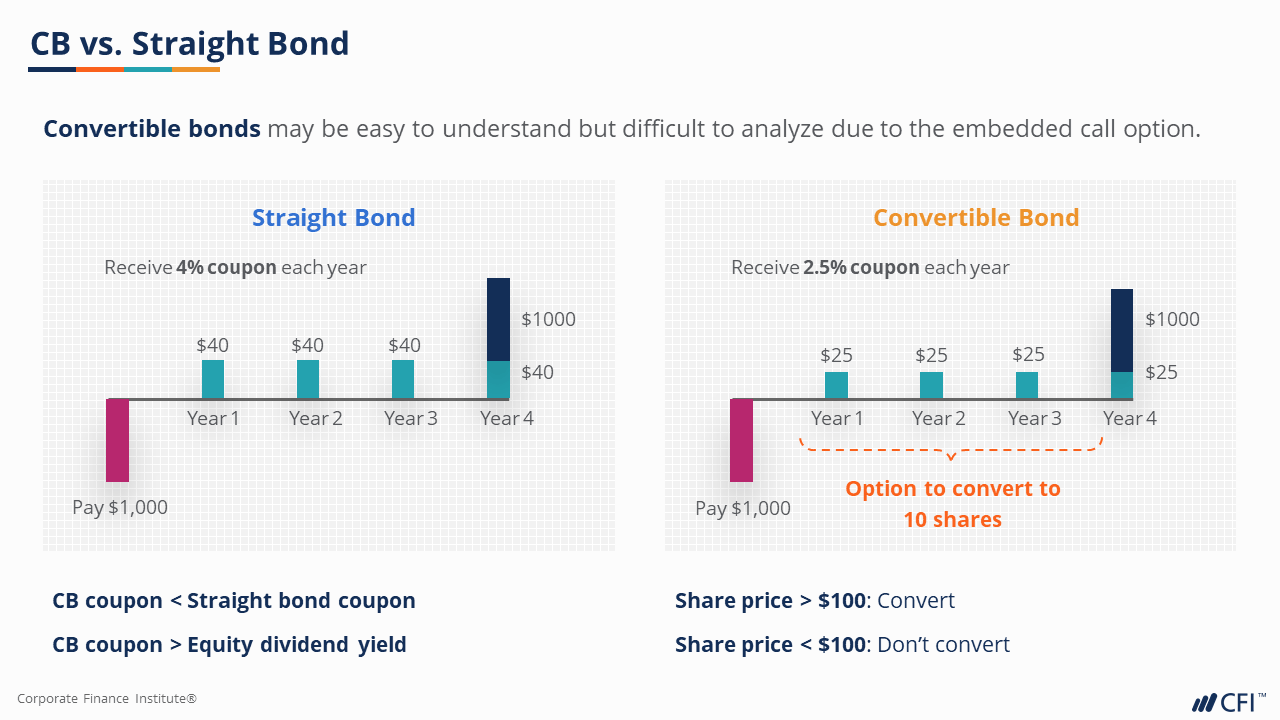Select the blue 'Straight Bond' chart heading

coord(333,218)
